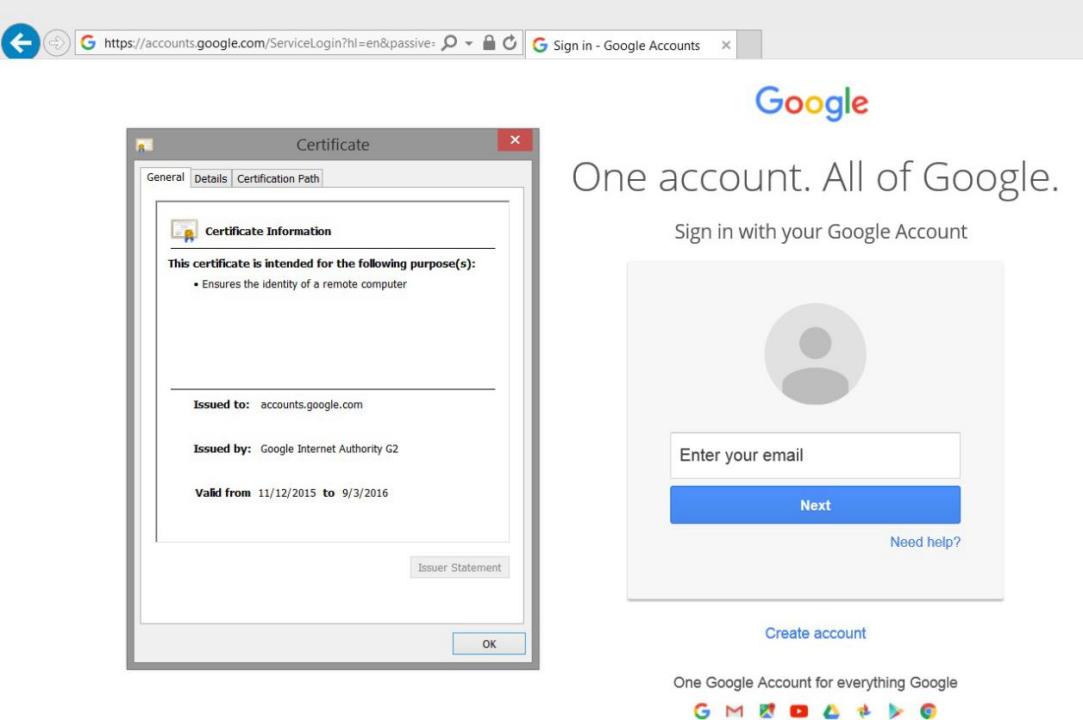Image resolution: width=1083 pixels, height=720 pixels.
Task: Click the Enter your email field
Action: [815, 455]
